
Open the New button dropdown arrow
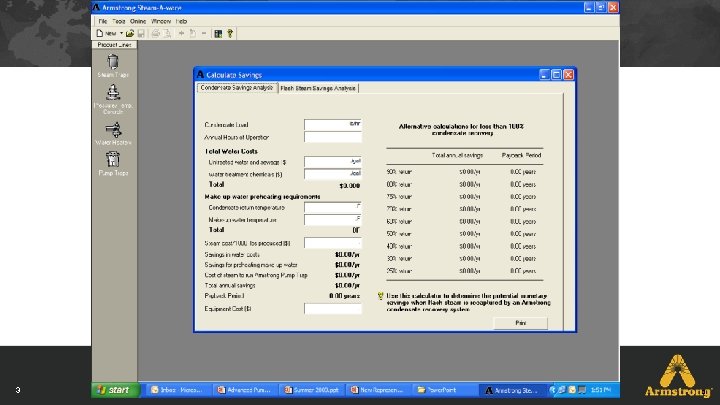coord(121,34)
